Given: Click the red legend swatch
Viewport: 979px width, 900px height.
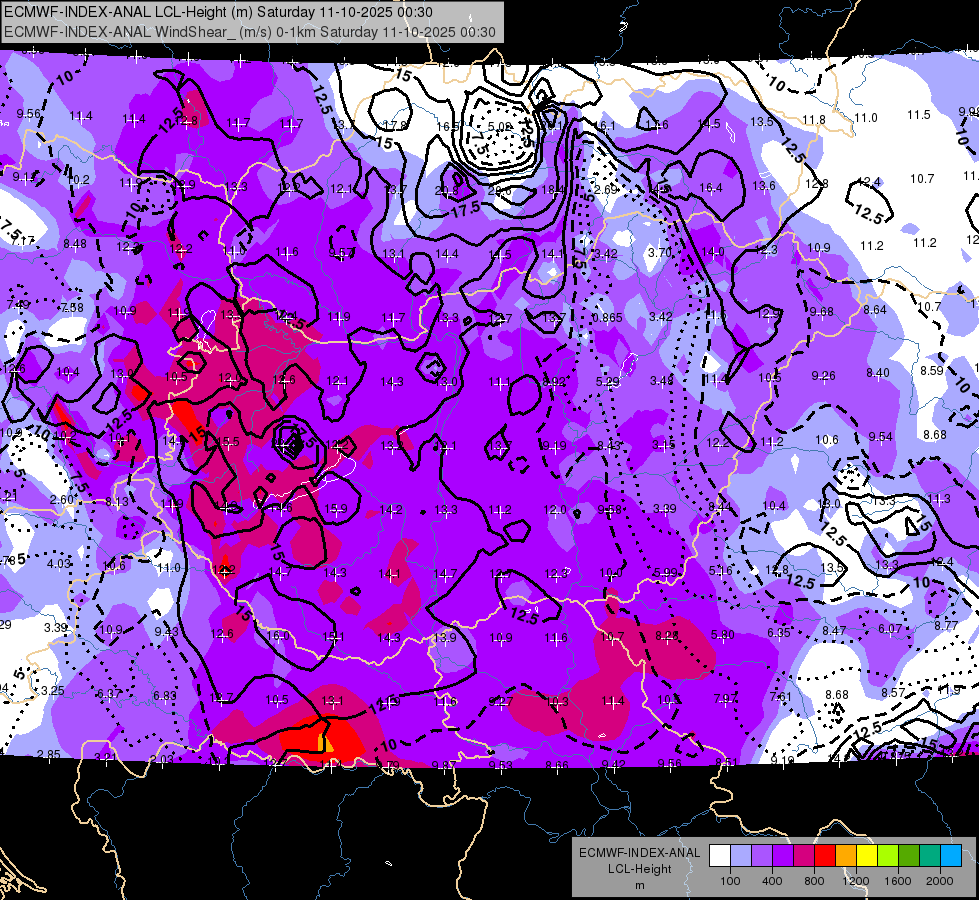Looking at the screenshot, I should (825, 856).
